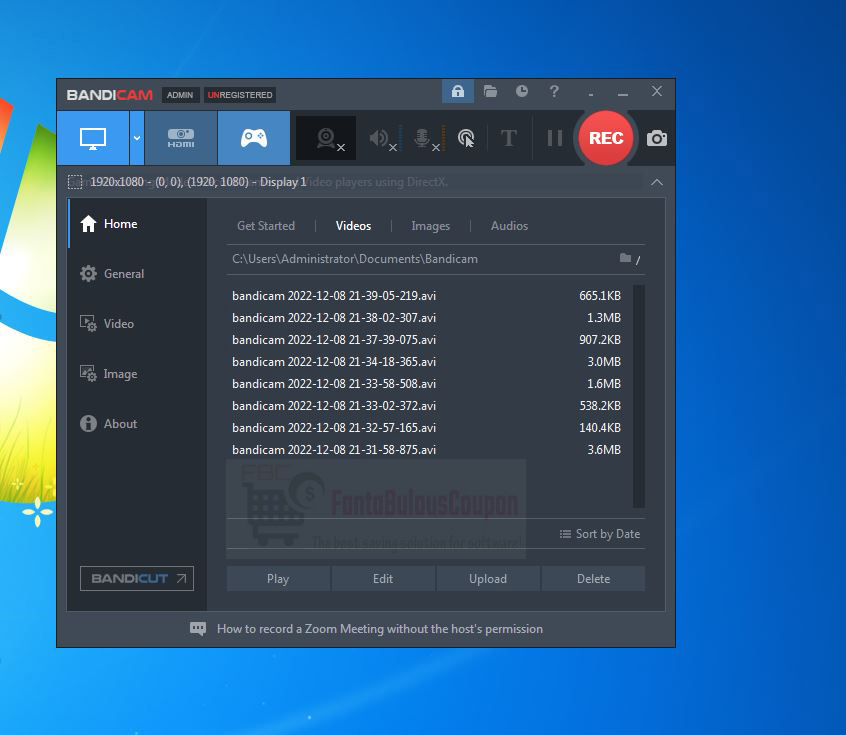Click the Home house icon
The height and width of the screenshot is (735, 846).
point(88,223)
